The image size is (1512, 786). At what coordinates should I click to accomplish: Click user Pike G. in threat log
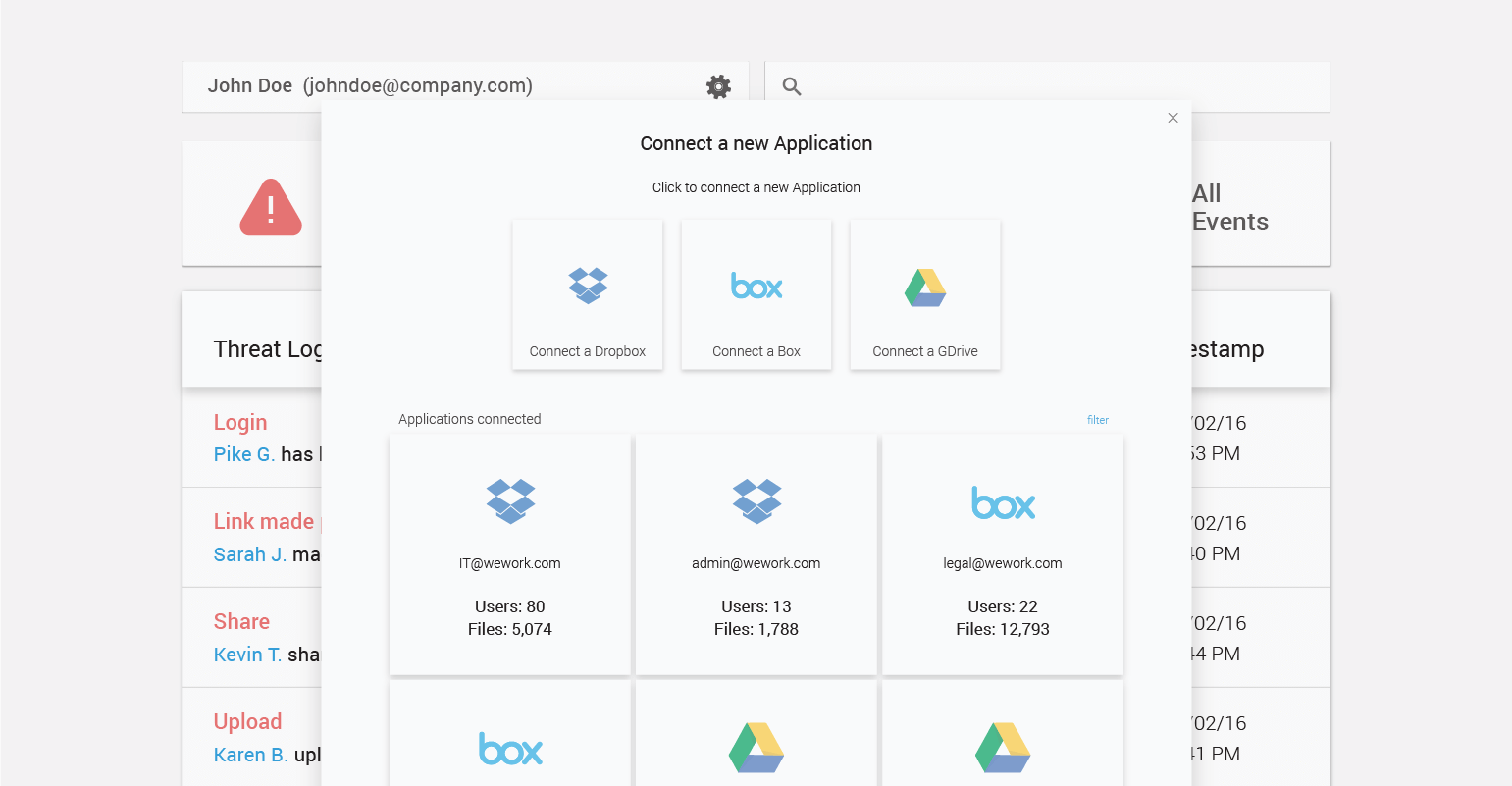pyautogui.click(x=244, y=454)
